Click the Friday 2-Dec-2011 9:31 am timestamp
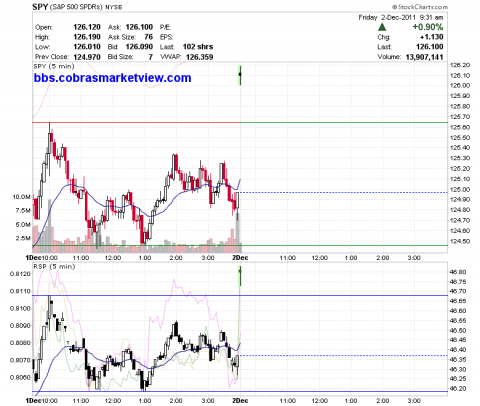The width and height of the screenshot is (480, 406). tap(401, 17)
